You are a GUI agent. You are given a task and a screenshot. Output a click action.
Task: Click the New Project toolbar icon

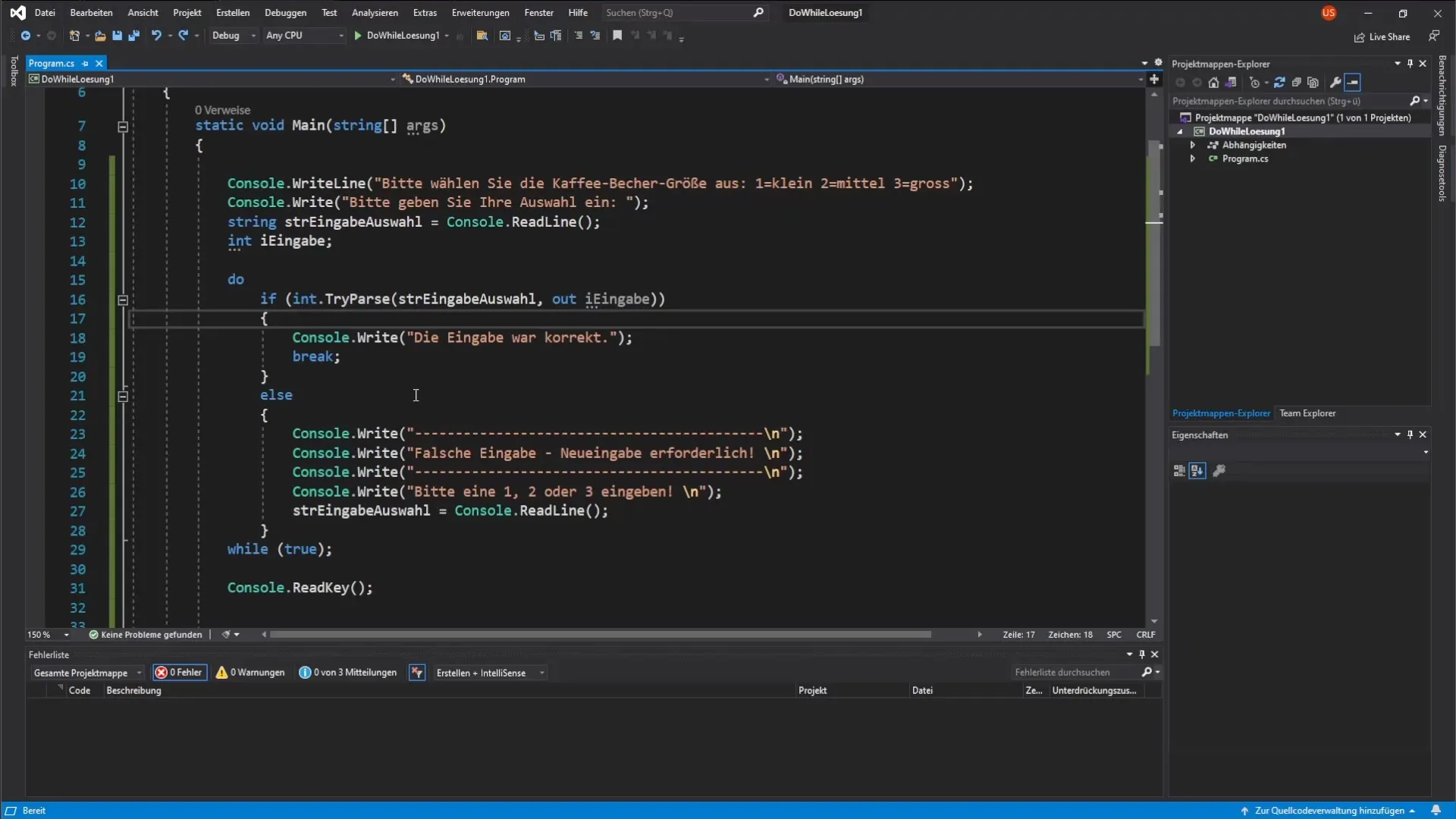(x=74, y=36)
